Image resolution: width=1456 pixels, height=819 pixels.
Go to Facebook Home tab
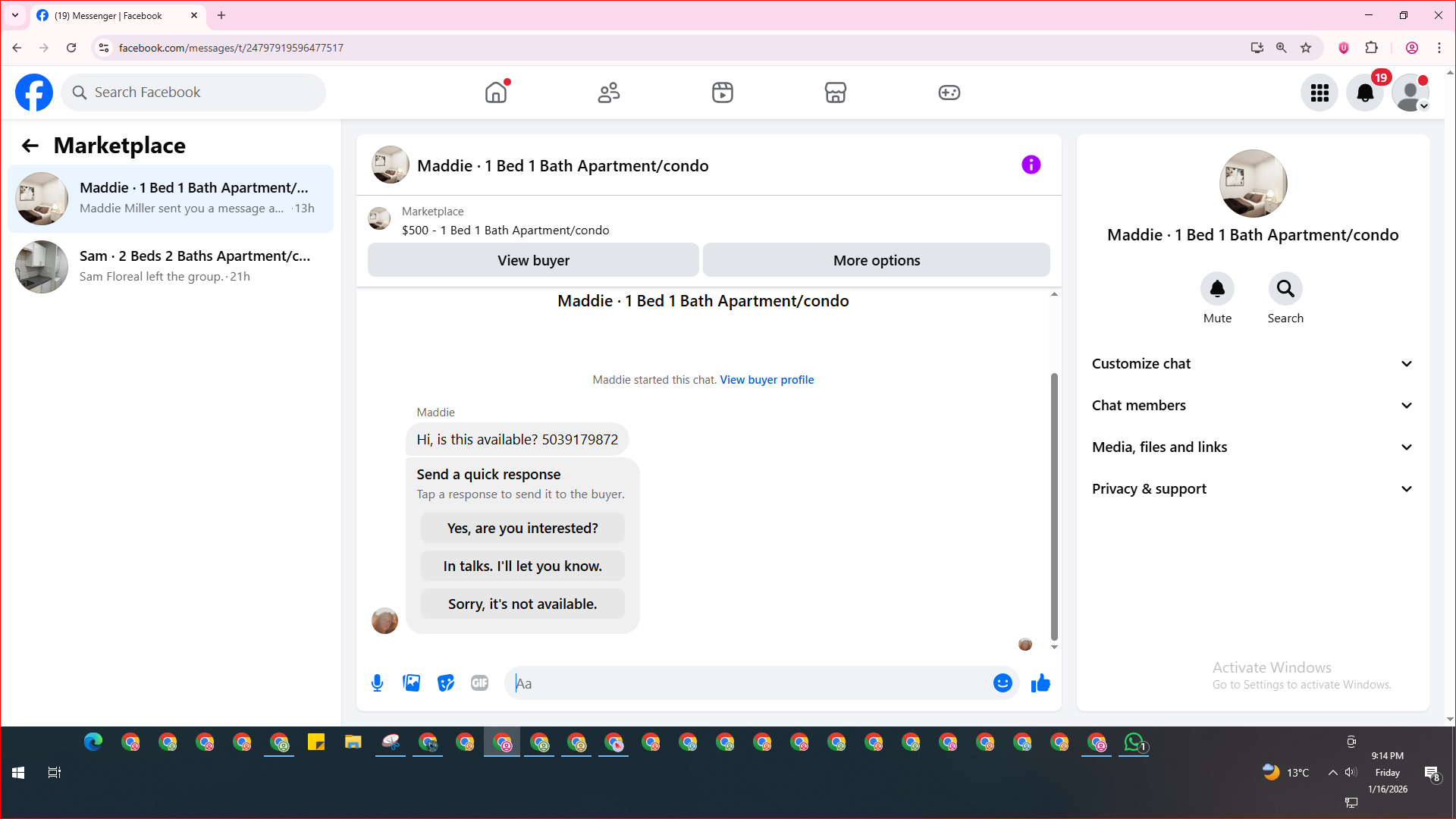pyautogui.click(x=496, y=93)
